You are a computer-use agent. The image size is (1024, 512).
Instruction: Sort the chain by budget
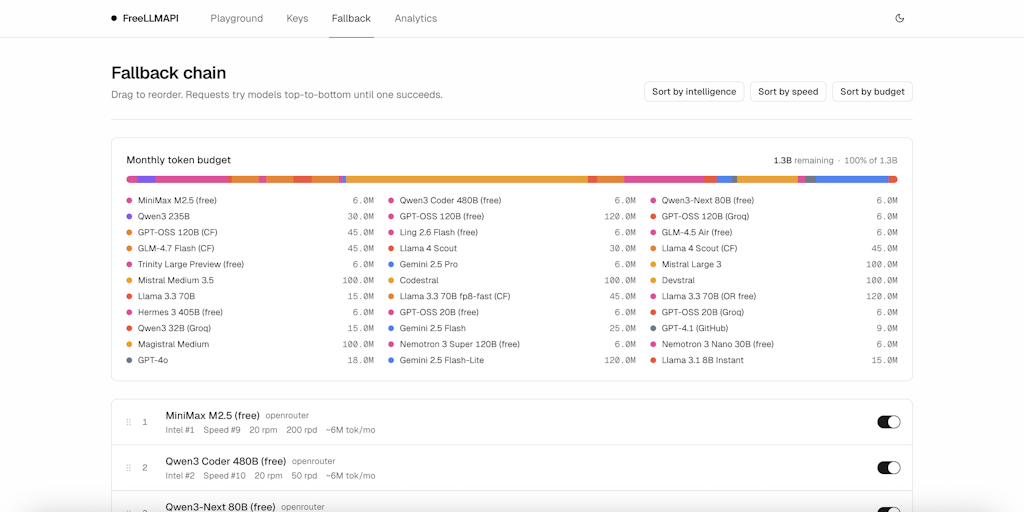871,92
